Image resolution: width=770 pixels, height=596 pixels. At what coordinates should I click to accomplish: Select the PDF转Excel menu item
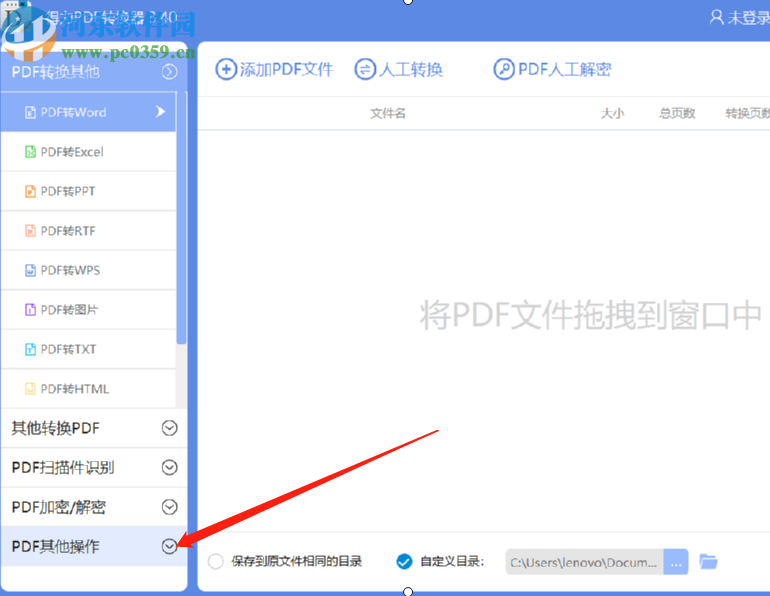coord(88,152)
